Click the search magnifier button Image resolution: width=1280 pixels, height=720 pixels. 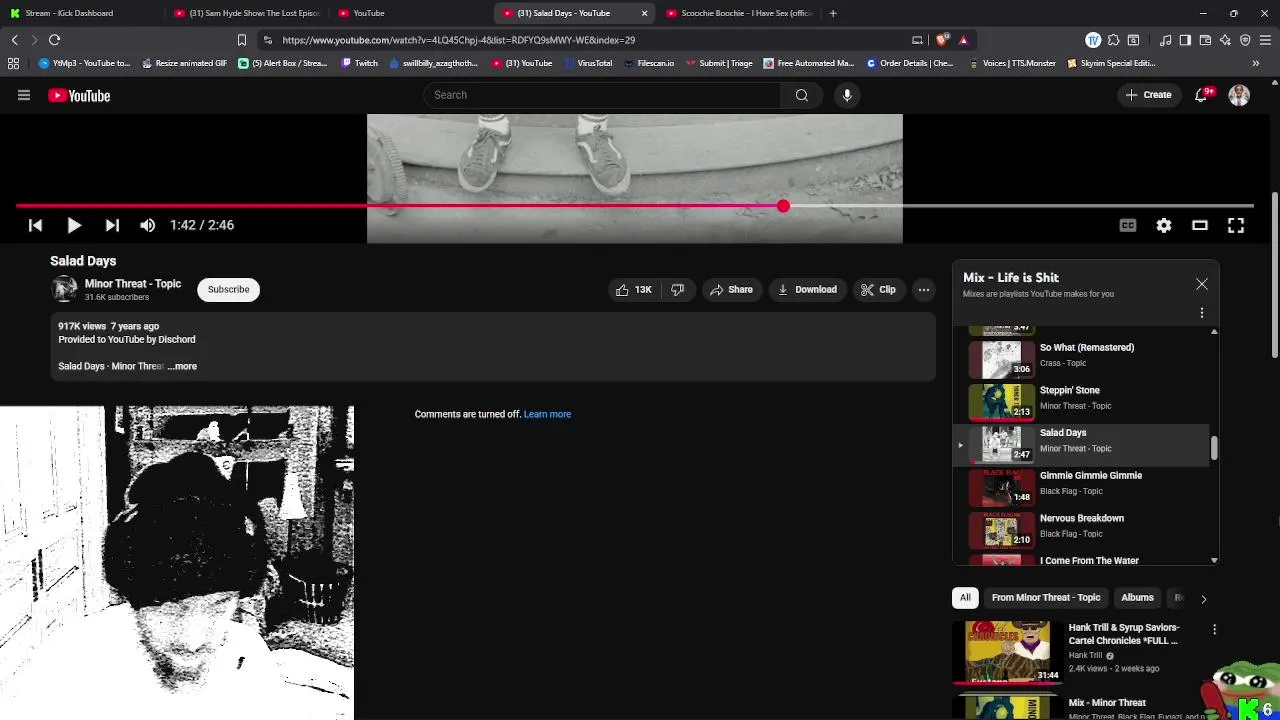[x=802, y=95]
